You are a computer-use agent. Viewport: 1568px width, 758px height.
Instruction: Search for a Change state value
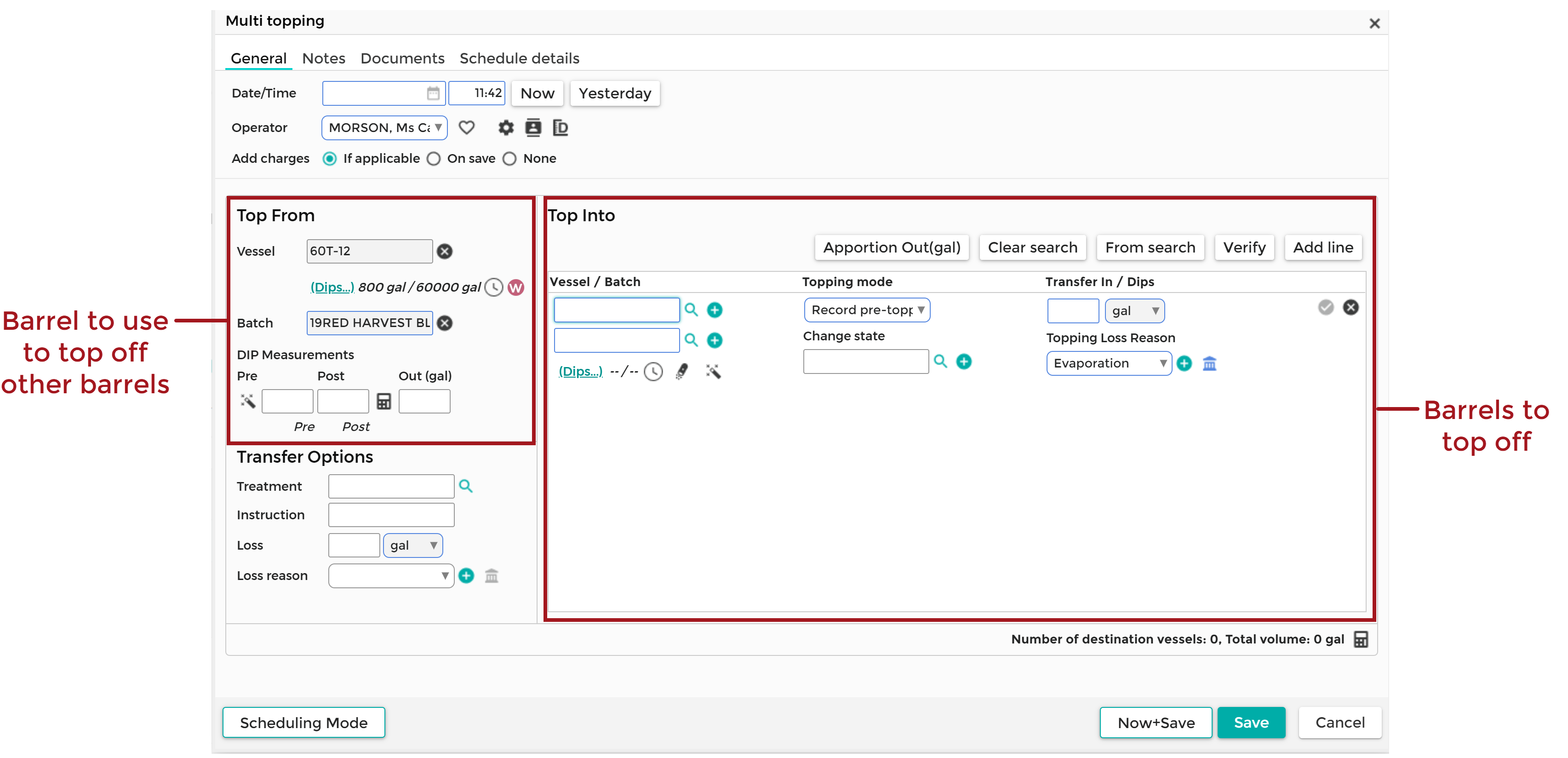click(940, 361)
